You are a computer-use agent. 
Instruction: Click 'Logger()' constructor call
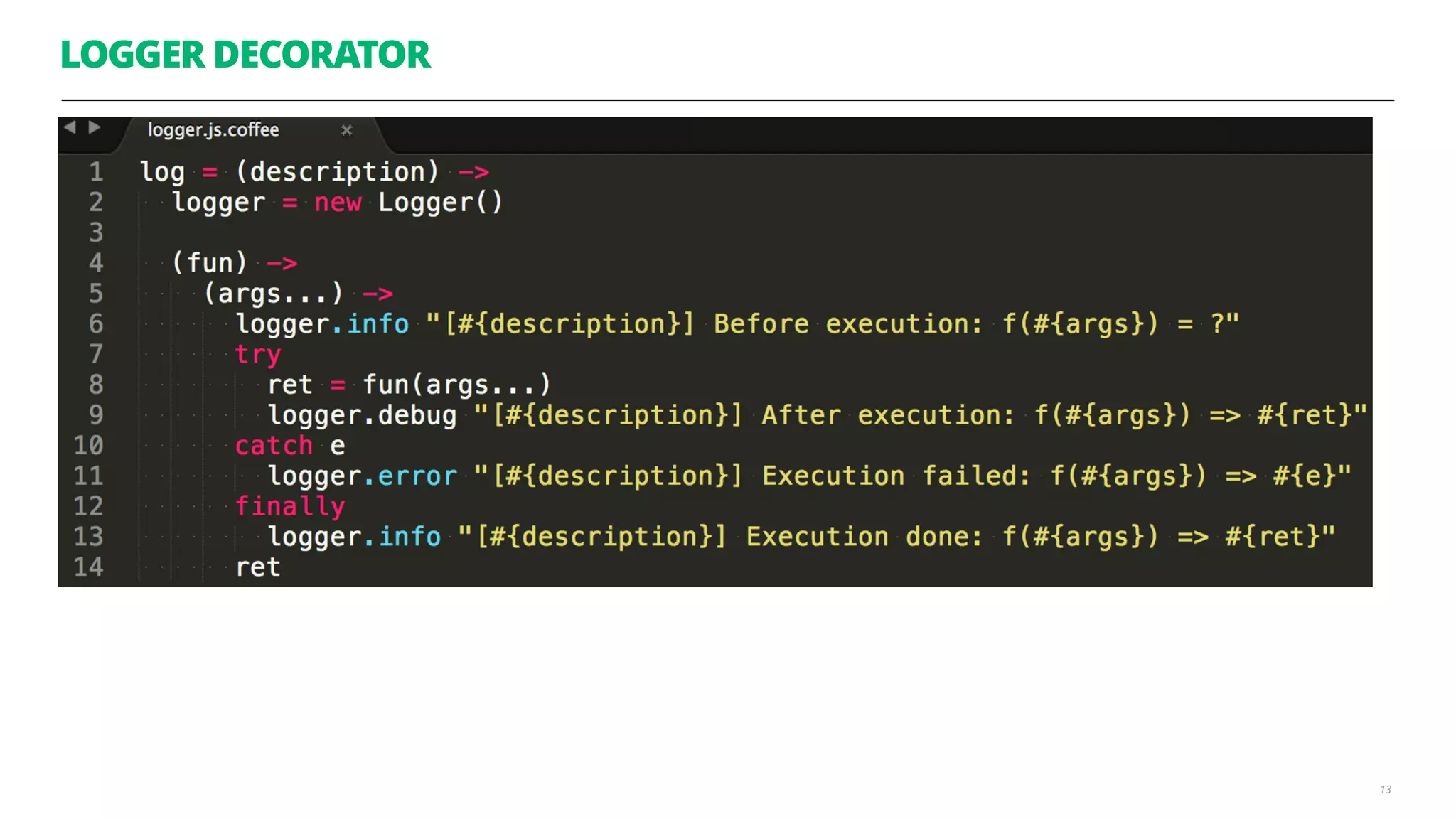440,203
